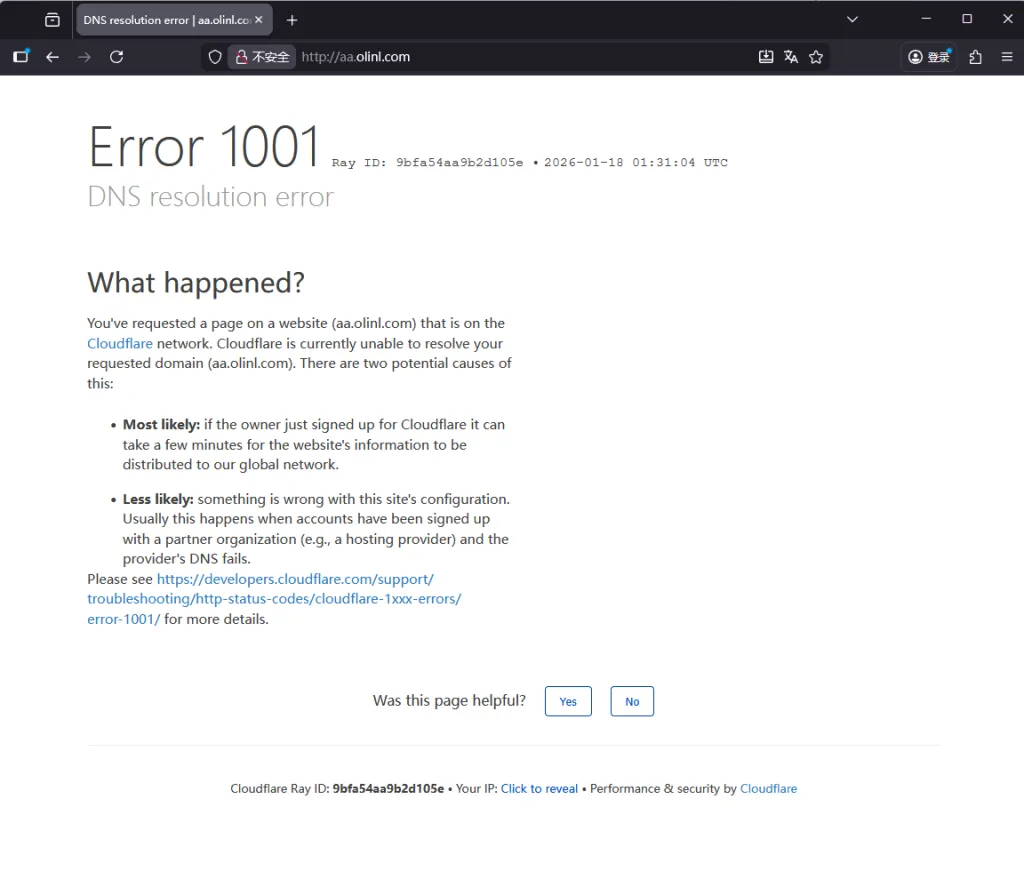Open the hamburger application menu
The image size is (1024, 887).
pyautogui.click(x=1007, y=57)
